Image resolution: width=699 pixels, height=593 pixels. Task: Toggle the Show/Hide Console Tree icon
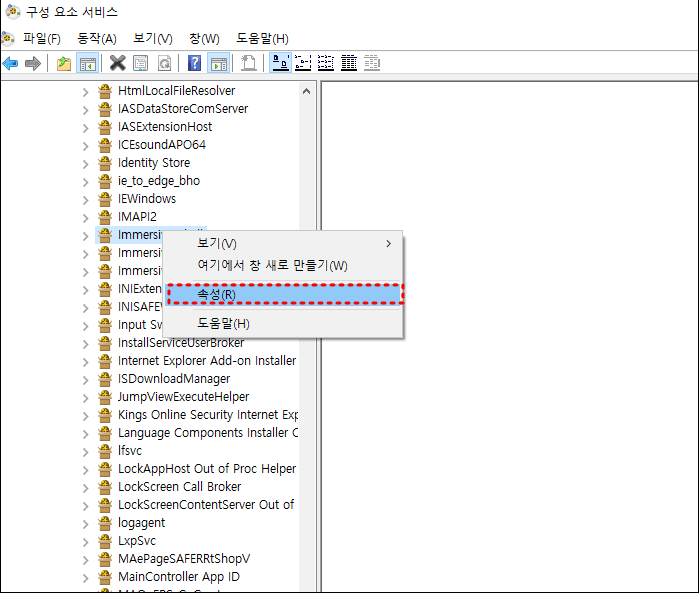(87, 63)
